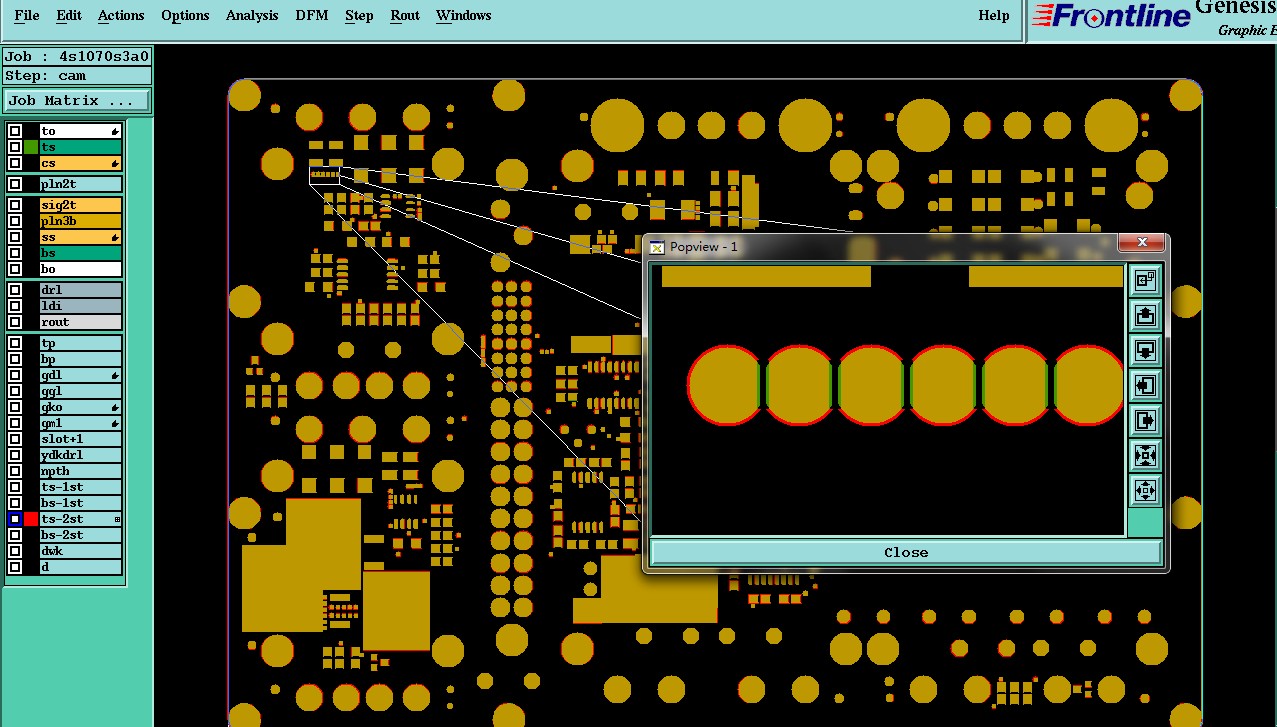1277x727 pixels.
Task: Click the marker icon on the 'cs' layer
Action: (115, 163)
